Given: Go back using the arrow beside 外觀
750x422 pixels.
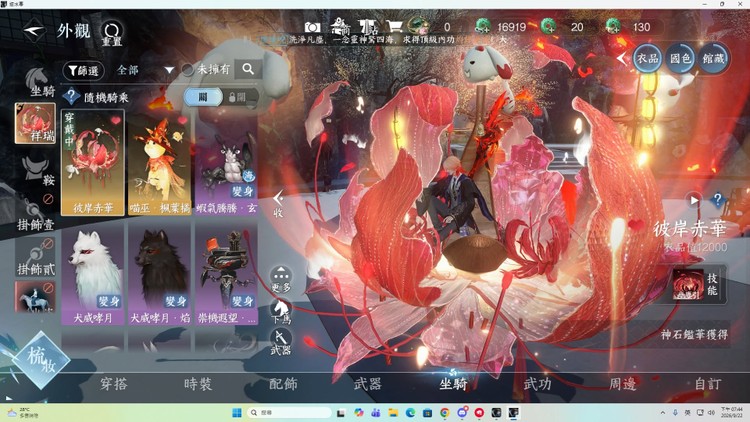Looking at the screenshot, I should pos(34,31).
